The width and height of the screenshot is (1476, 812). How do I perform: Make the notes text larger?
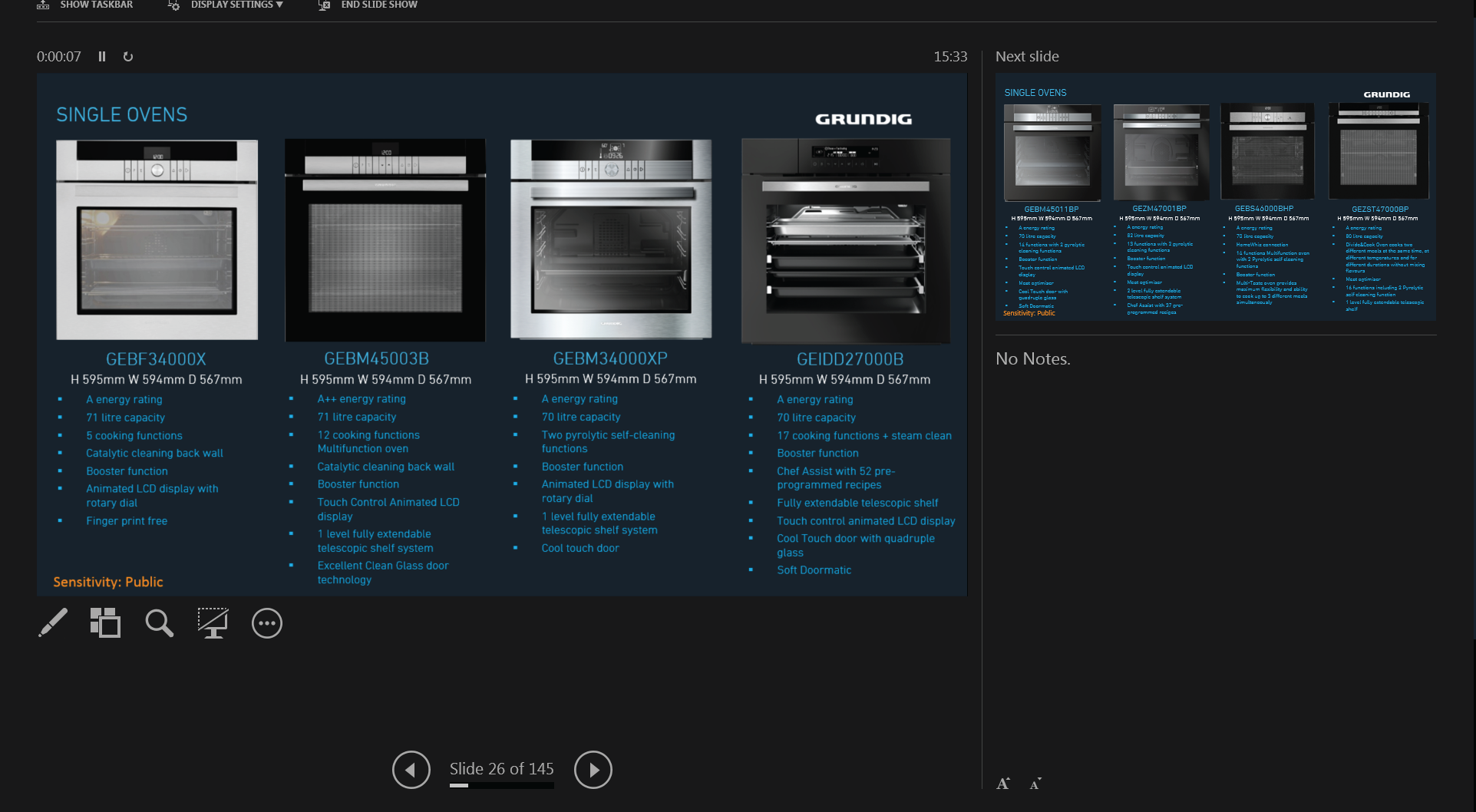(1002, 784)
